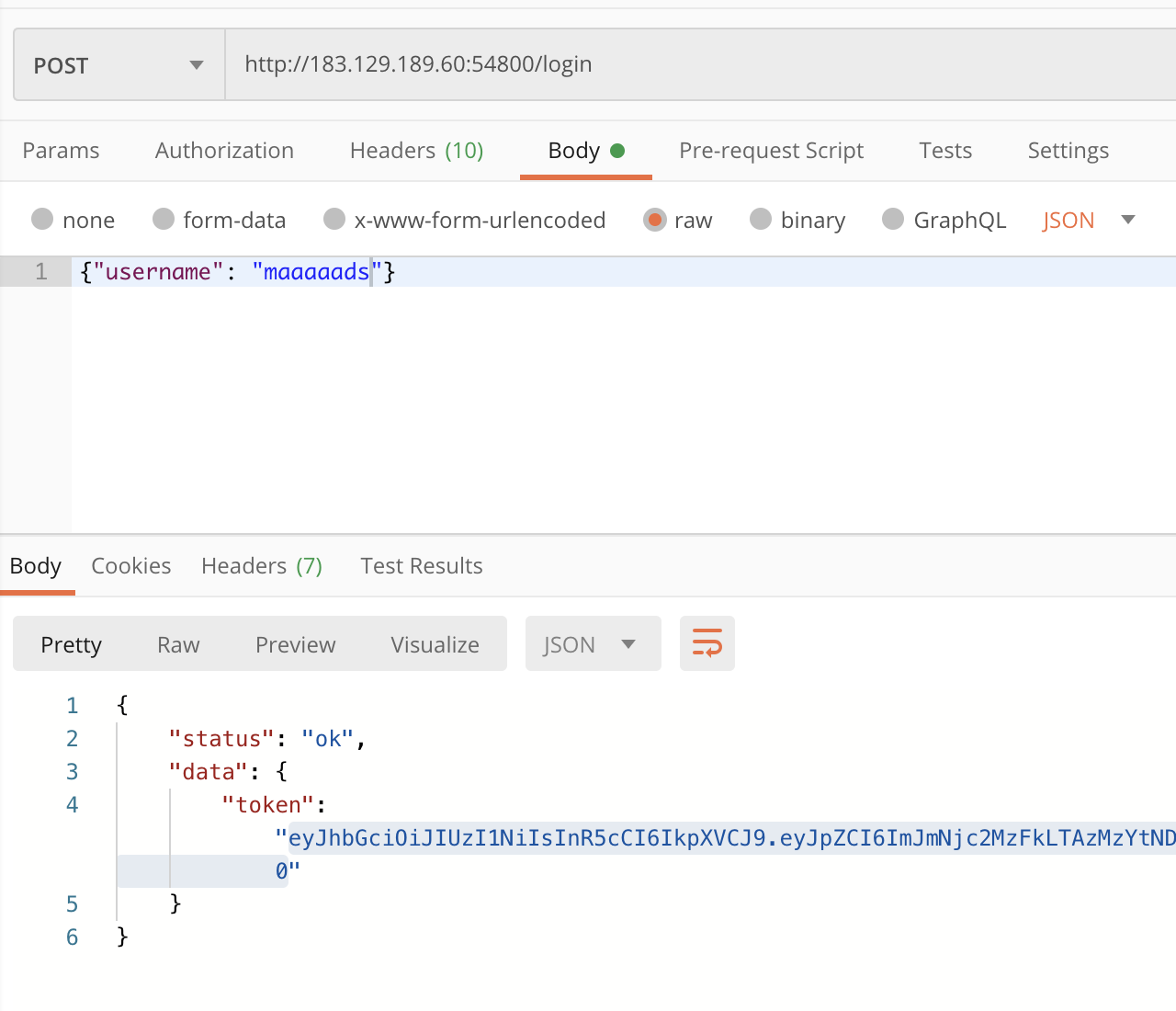Screen dimensions: 1176x1011
Task: View the response Cookies tab
Action: (131, 566)
